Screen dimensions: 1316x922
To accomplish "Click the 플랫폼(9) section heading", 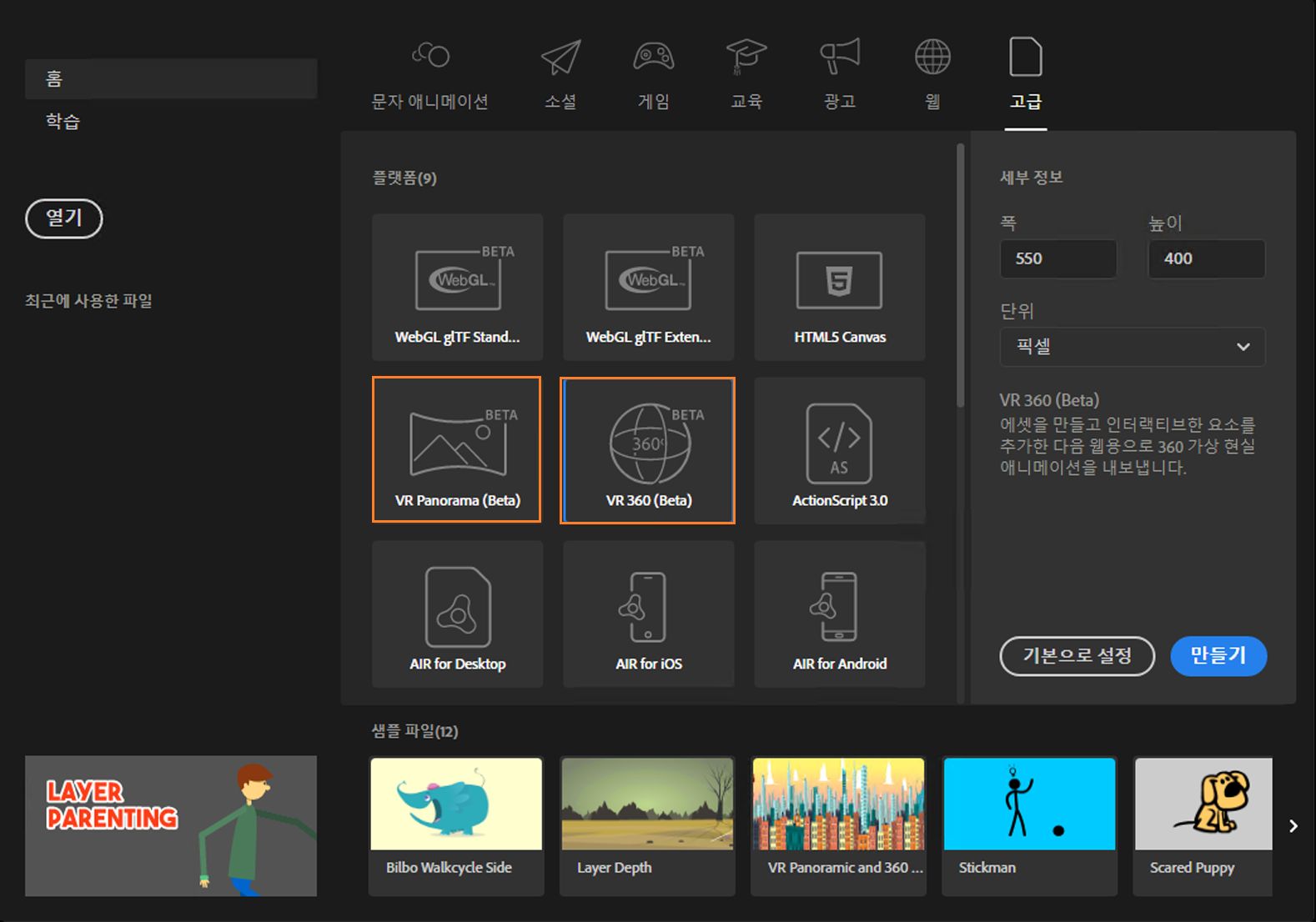I will [x=404, y=178].
